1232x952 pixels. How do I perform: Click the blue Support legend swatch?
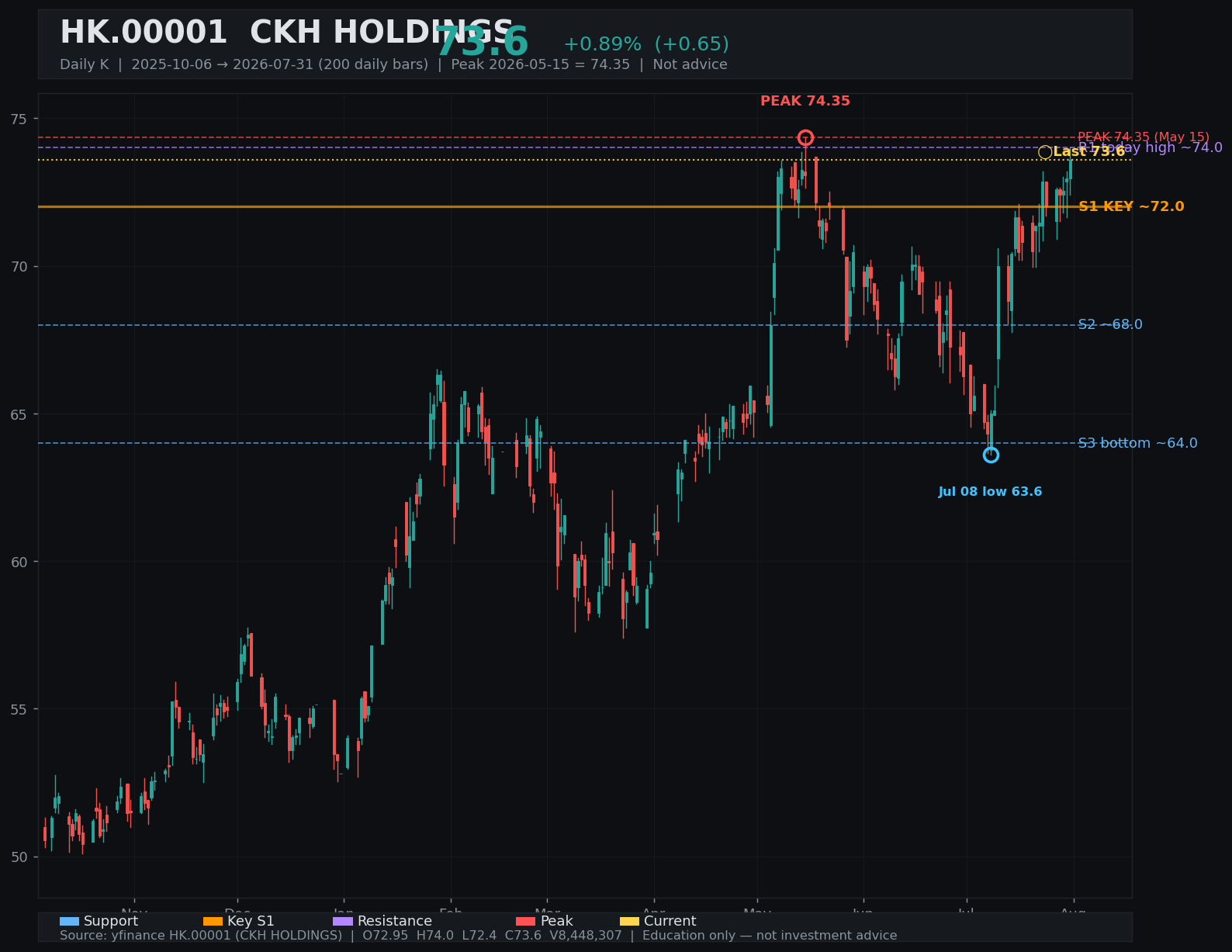(x=69, y=922)
